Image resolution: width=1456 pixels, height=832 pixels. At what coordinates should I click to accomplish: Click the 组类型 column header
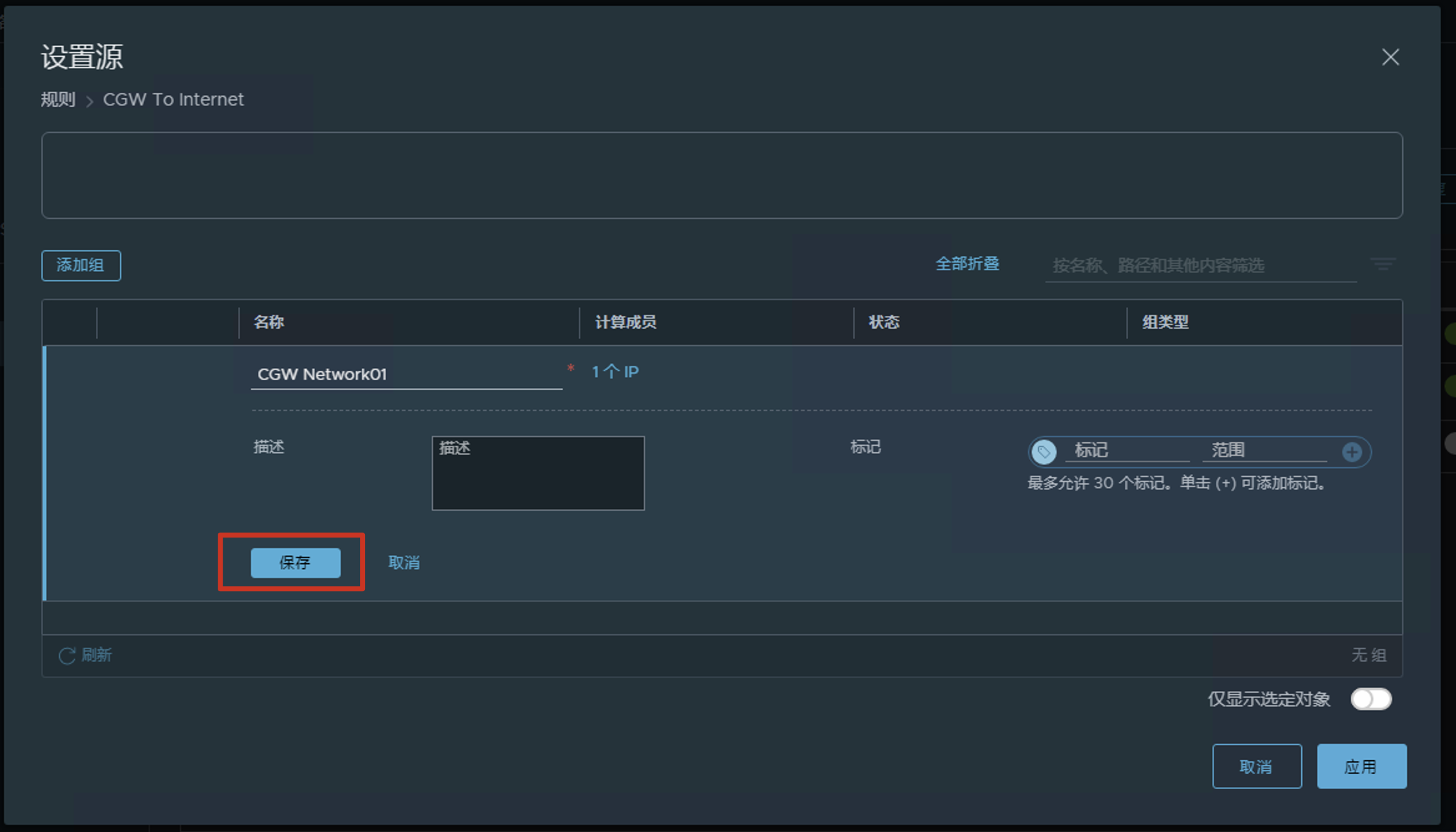click(x=1165, y=322)
